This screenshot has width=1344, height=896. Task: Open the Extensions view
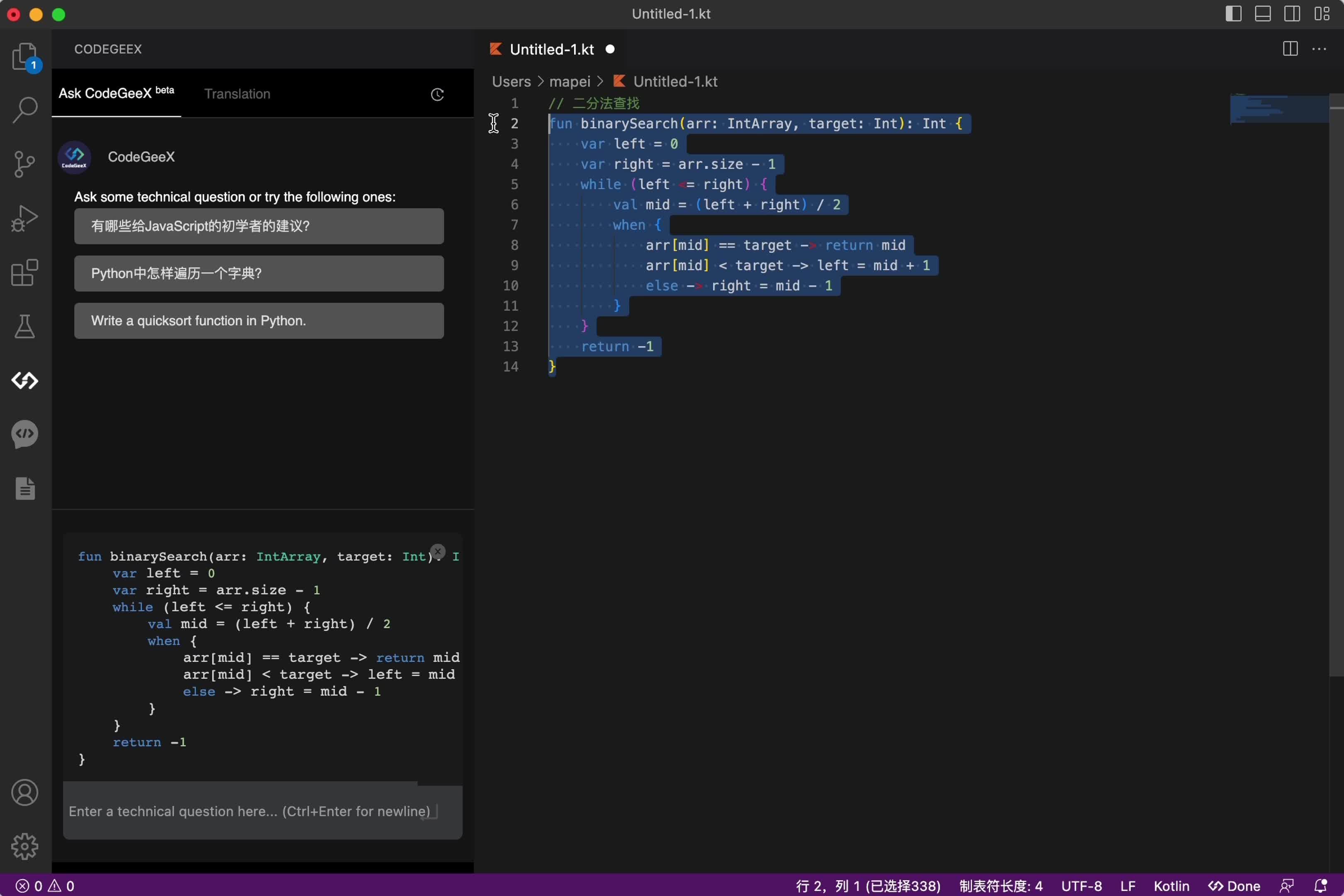pyautogui.click(x=24, y=273)
